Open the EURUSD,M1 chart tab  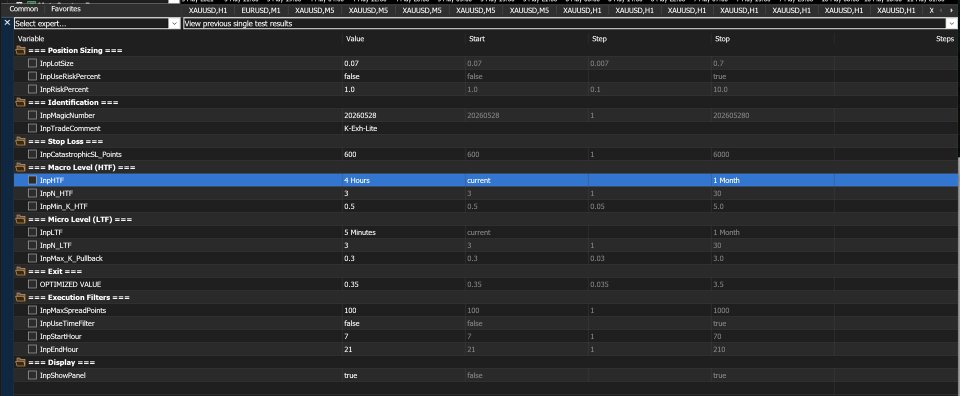(261, 10)
